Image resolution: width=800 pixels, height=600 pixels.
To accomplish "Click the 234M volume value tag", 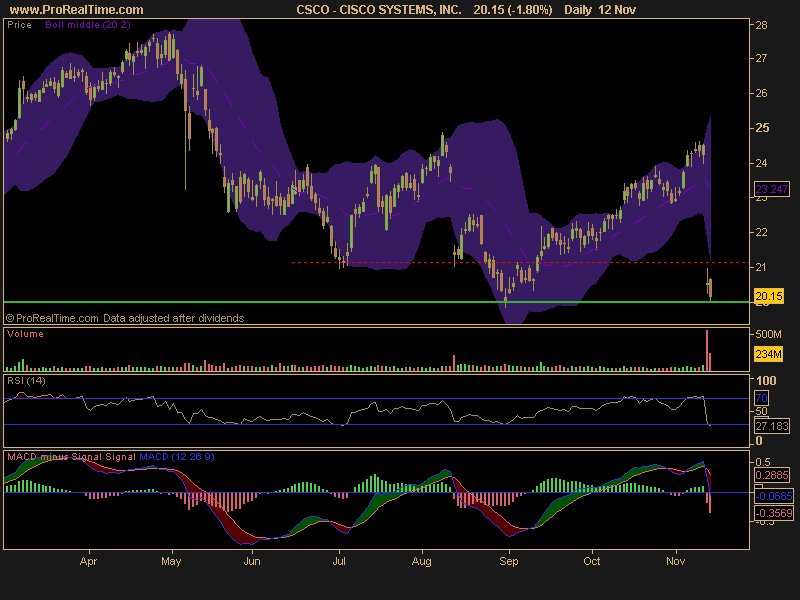I will tap(768, 354).
